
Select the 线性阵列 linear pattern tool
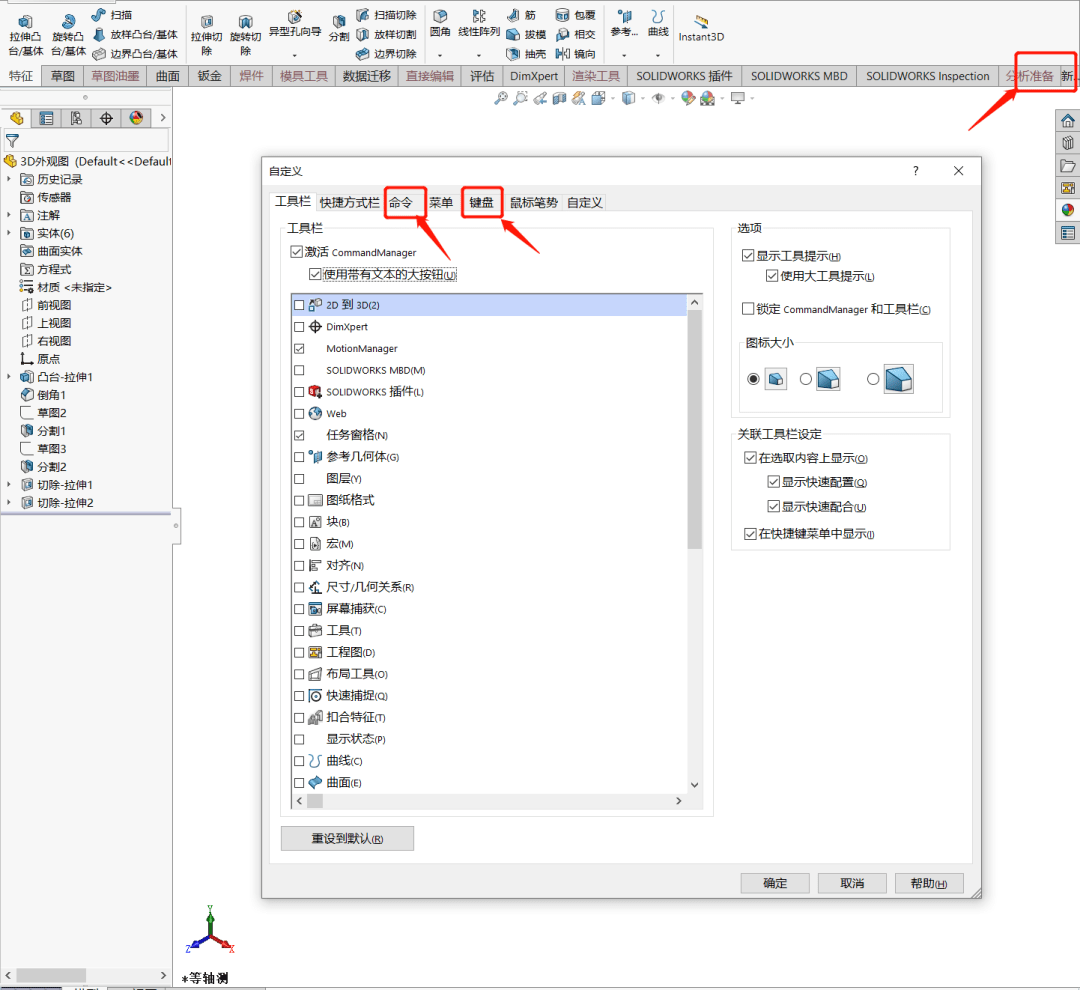coord(479,23)
